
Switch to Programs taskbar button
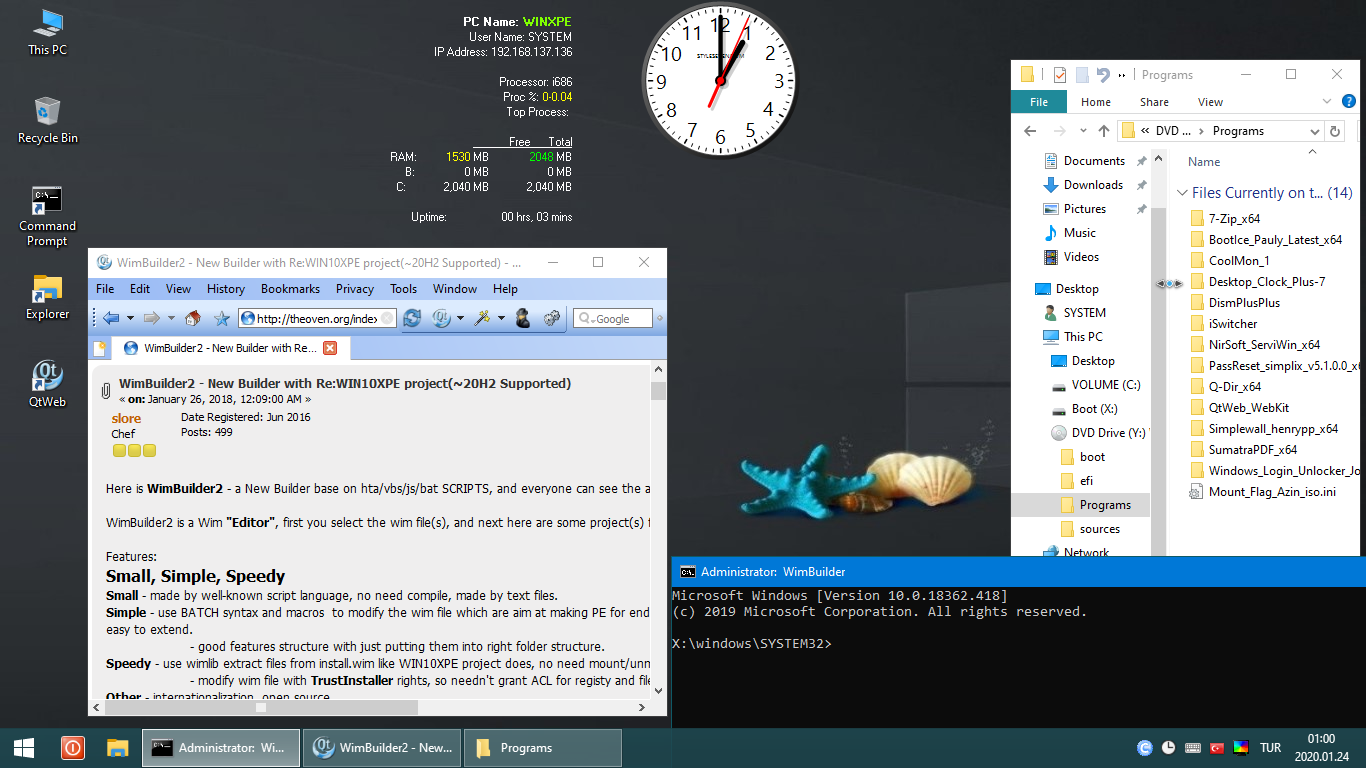click(543, 747)
